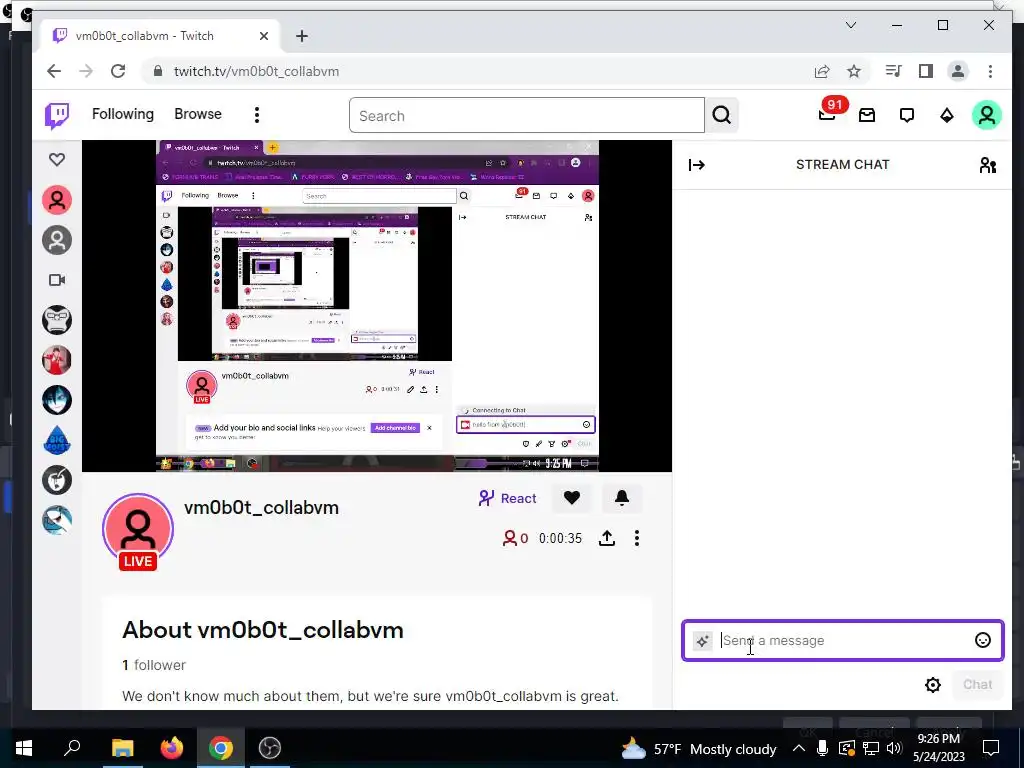Open Twitch home via the logo
This screenshot has width=1024, height=768.
click(57, 116)
